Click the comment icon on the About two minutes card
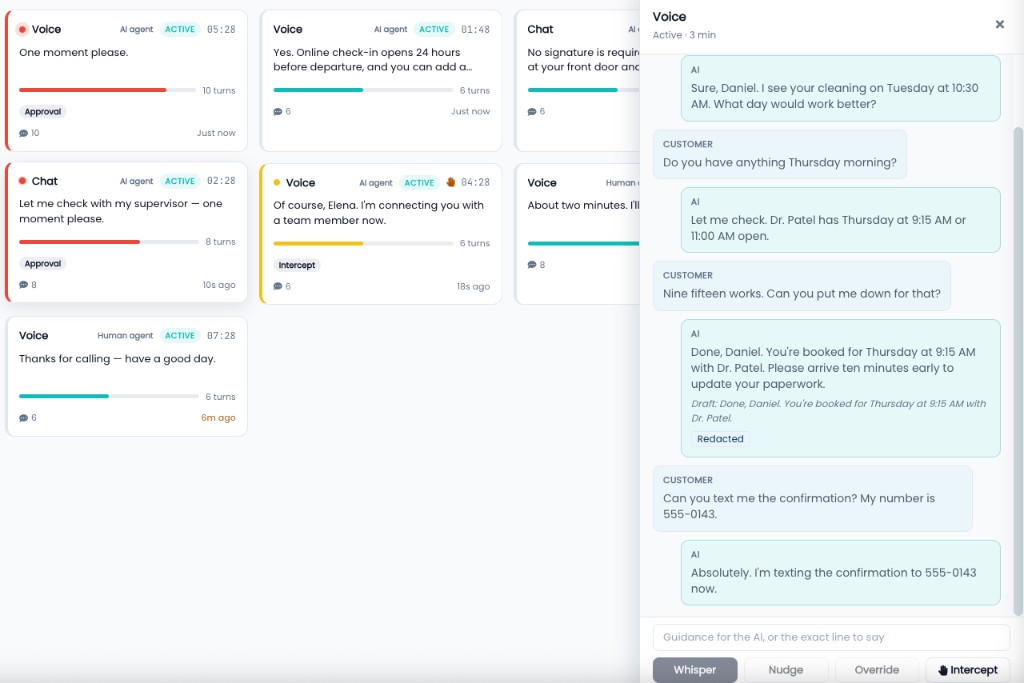The width and height of the screenshot is (1024, 683). [x=532, y=264]
